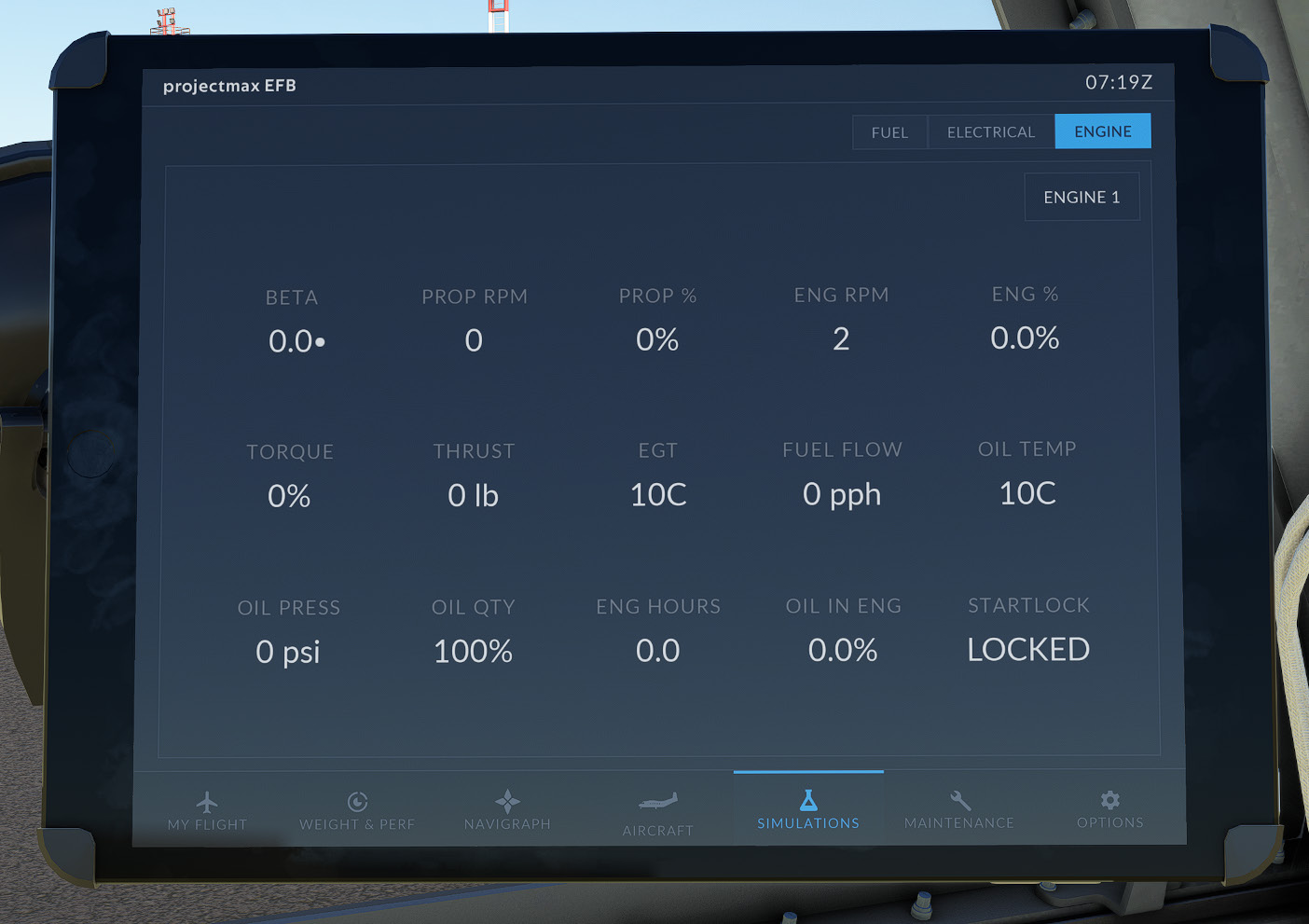Click the ENG HOURS value 0.0
This screenshot has height=924, width=1309.
point(658,650)
